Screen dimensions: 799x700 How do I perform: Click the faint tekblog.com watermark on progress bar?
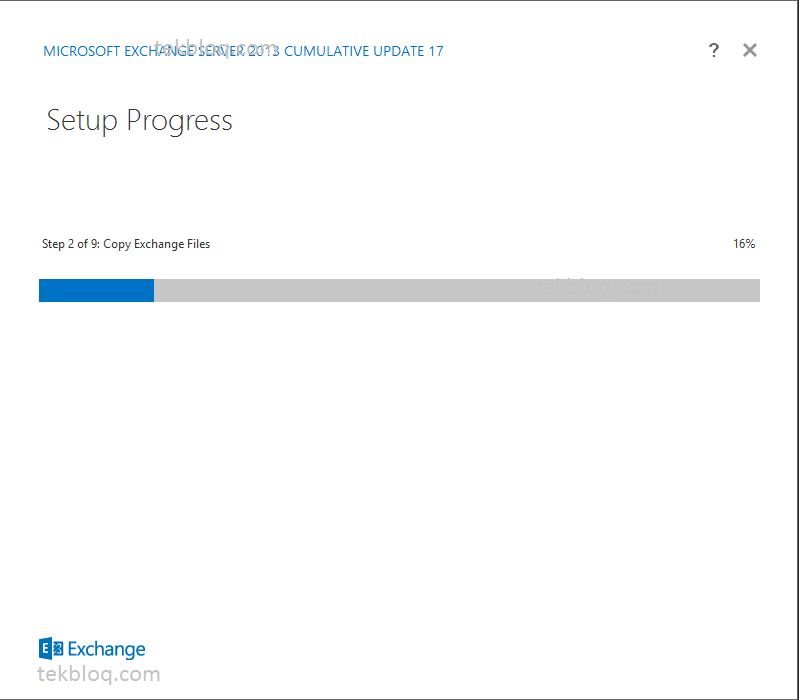pyautogui.click(x=597, y=288)
